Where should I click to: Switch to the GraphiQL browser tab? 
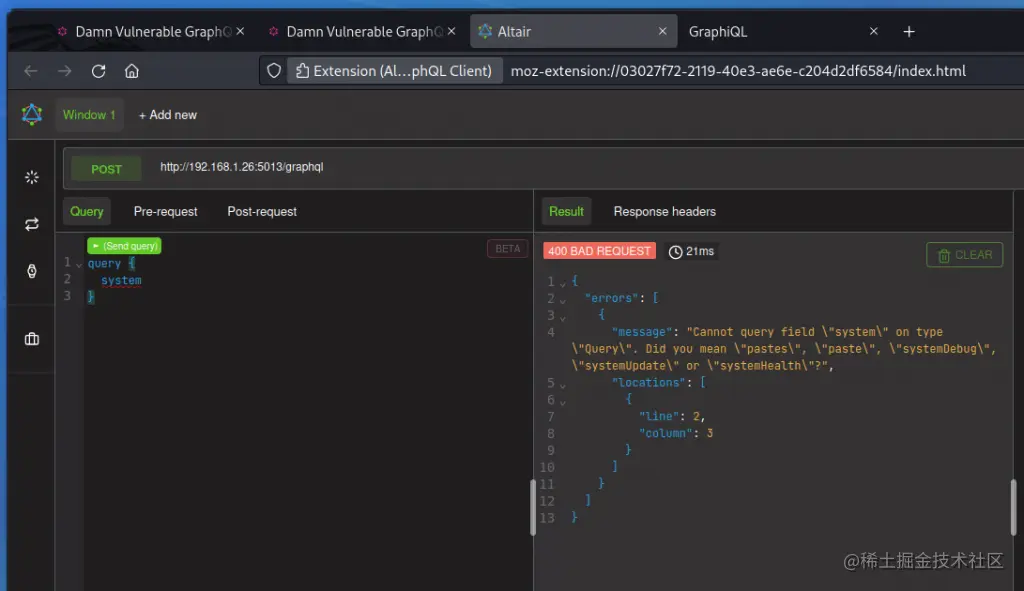(784, 31)
